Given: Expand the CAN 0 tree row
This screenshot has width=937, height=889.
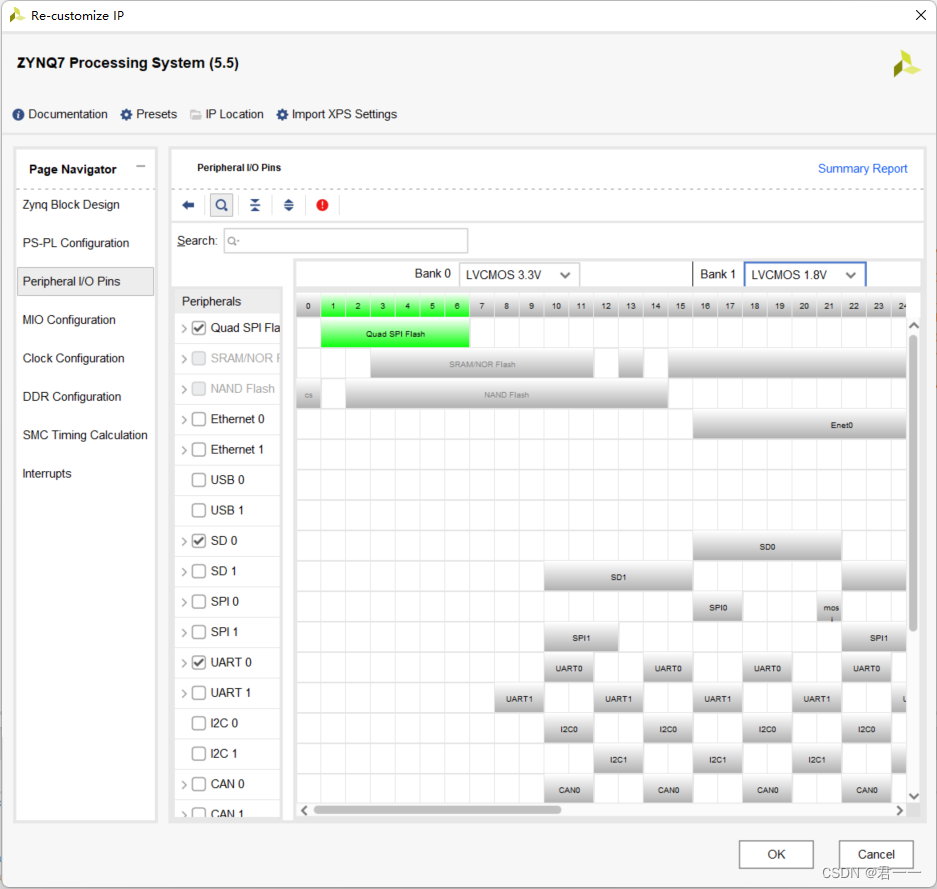Looking at the screenshot, I should [x=184, y=784].
